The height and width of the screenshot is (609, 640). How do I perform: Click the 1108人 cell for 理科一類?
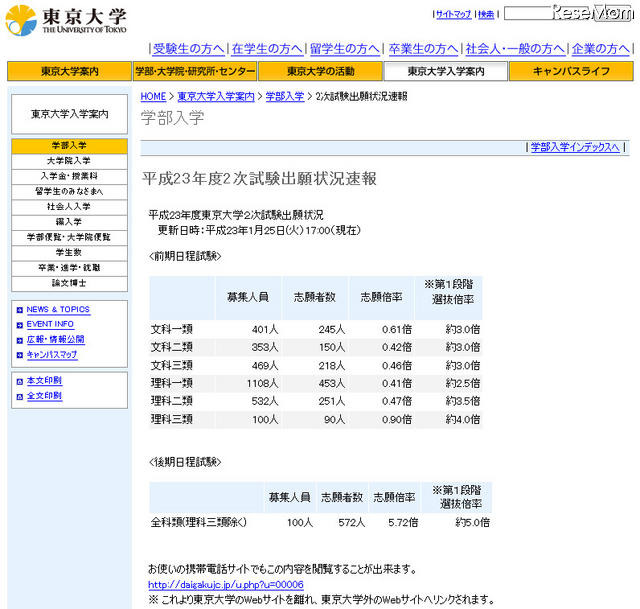[262, 384]
